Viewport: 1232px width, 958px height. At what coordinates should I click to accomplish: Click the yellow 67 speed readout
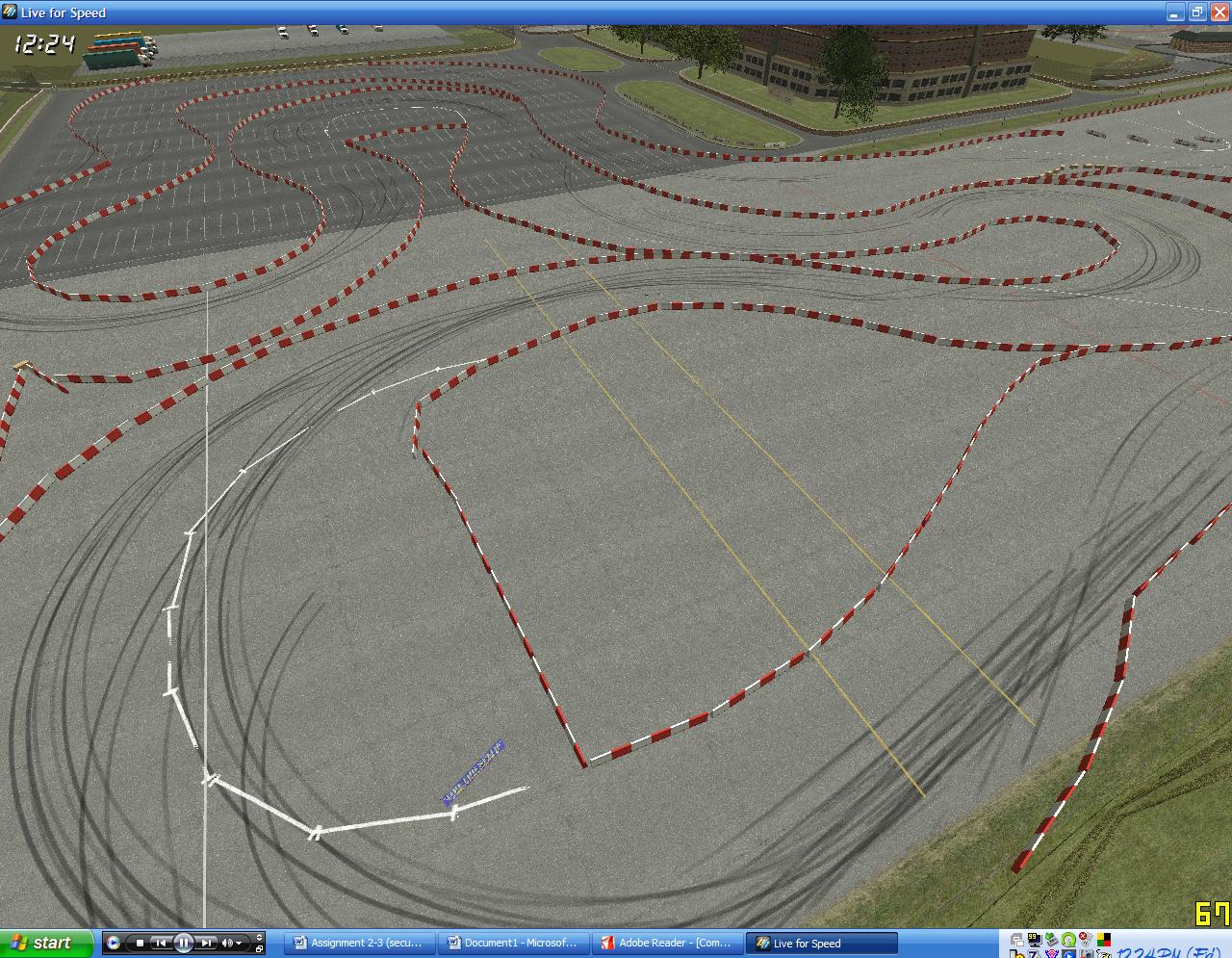click(1213, 913)
